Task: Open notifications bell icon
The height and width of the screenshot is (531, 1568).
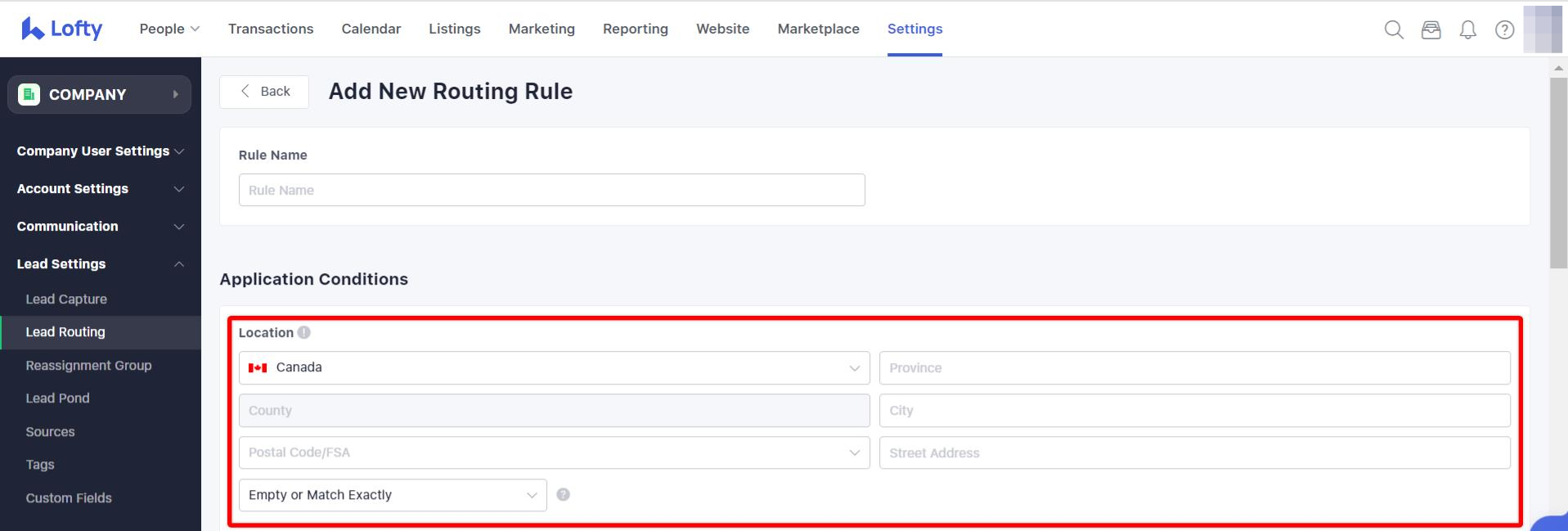Action: [1468, 30]
